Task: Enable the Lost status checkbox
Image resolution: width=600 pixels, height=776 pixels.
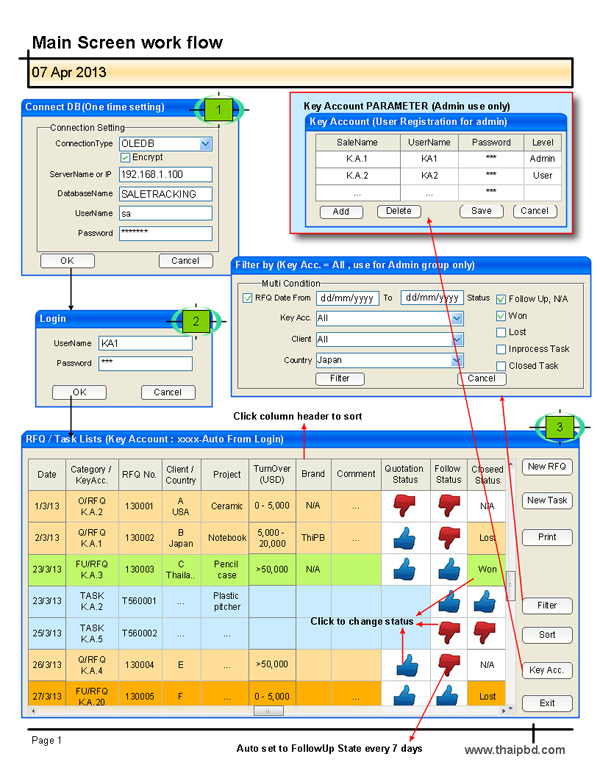Action: coord(500,332)
